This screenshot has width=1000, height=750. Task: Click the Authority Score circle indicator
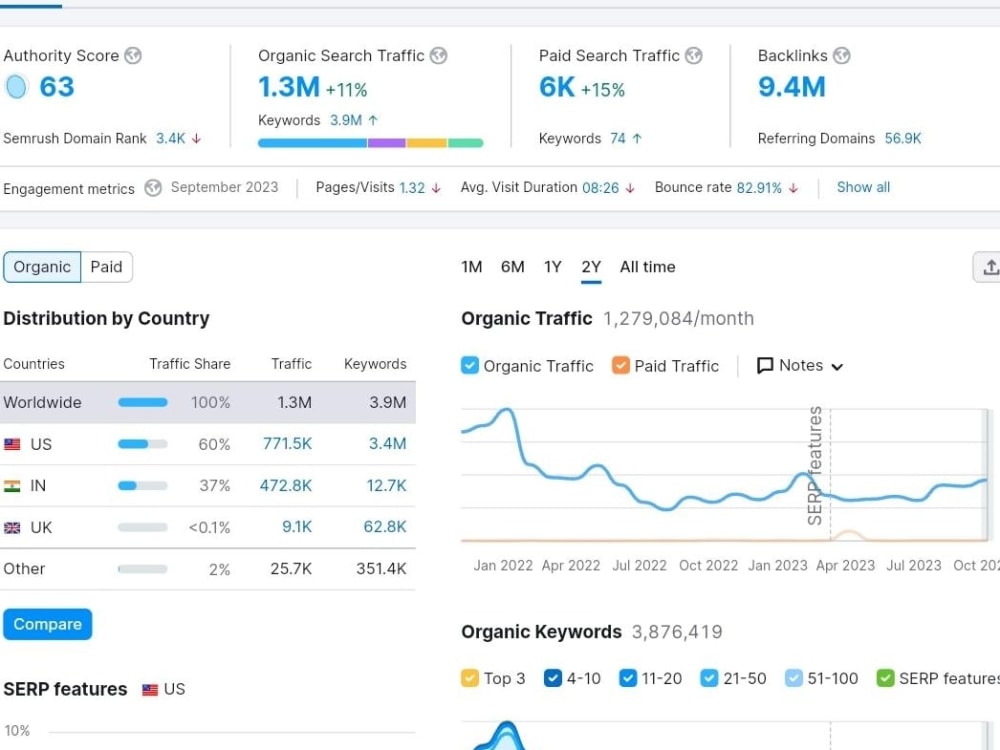pyautogui.click(x=17, y=87)
